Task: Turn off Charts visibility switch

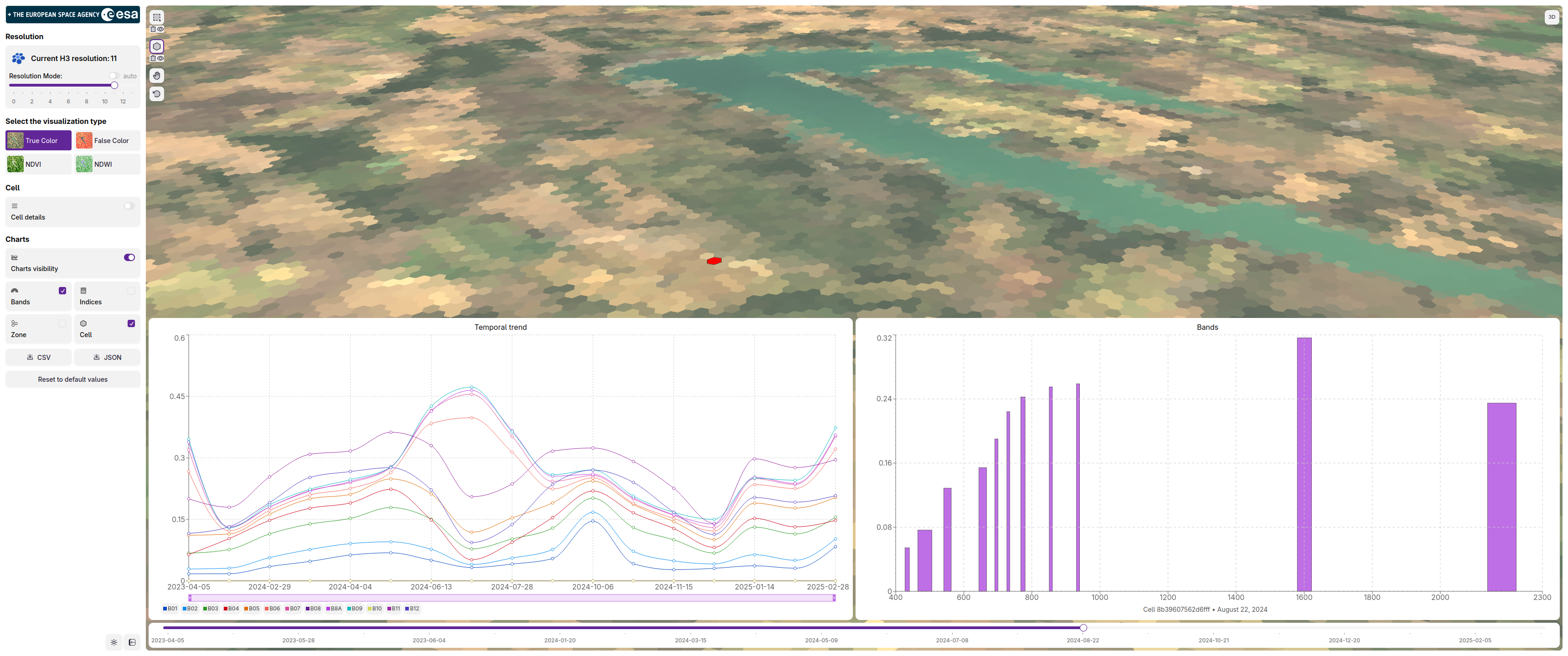Action: coord(129,257)
